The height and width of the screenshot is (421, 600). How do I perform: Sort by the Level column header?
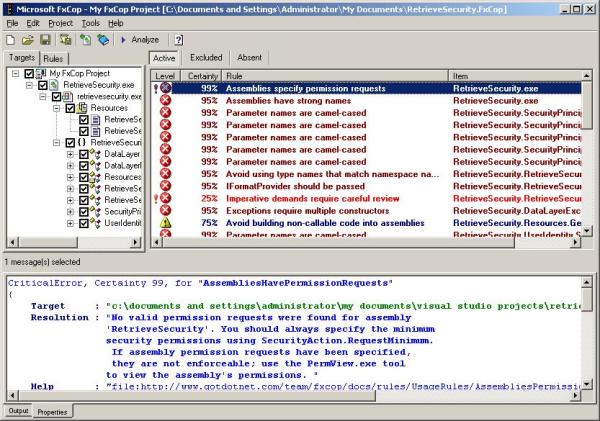(x=165, y=76)
